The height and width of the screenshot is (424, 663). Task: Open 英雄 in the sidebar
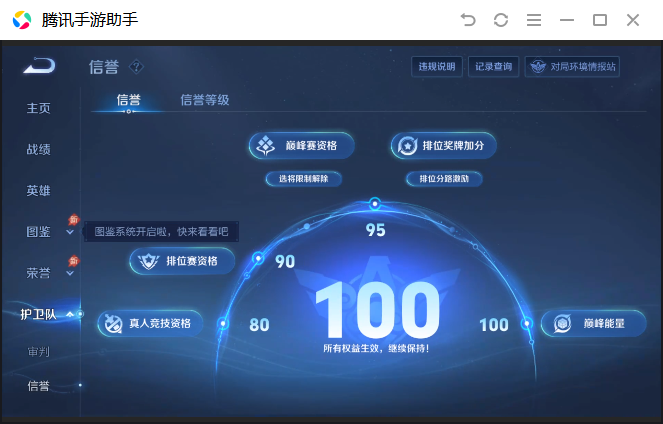[x=38, y=191]
